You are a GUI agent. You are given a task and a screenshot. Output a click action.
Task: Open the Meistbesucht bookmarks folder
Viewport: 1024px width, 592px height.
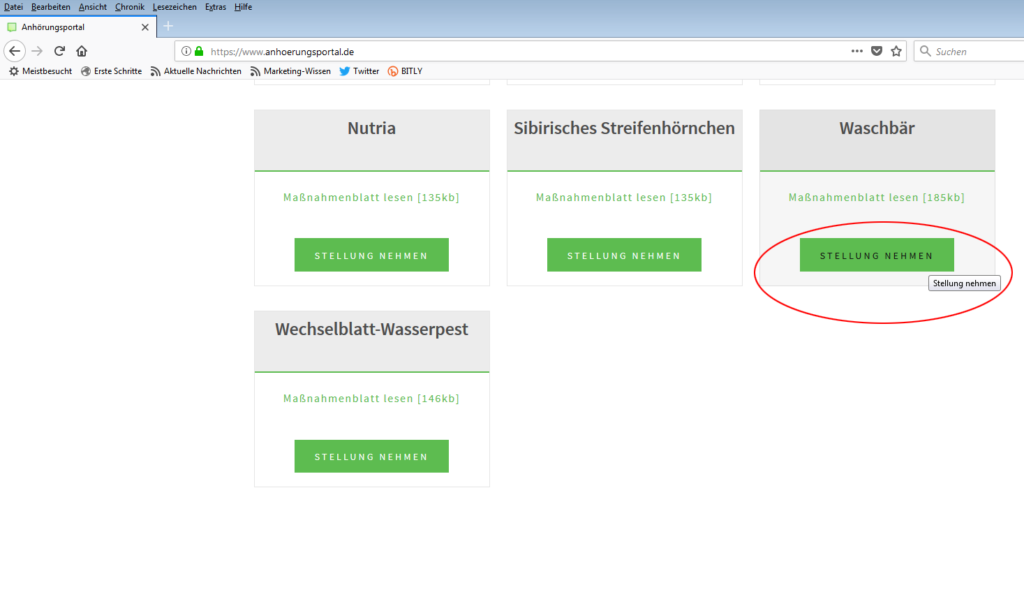pos(40,71)
